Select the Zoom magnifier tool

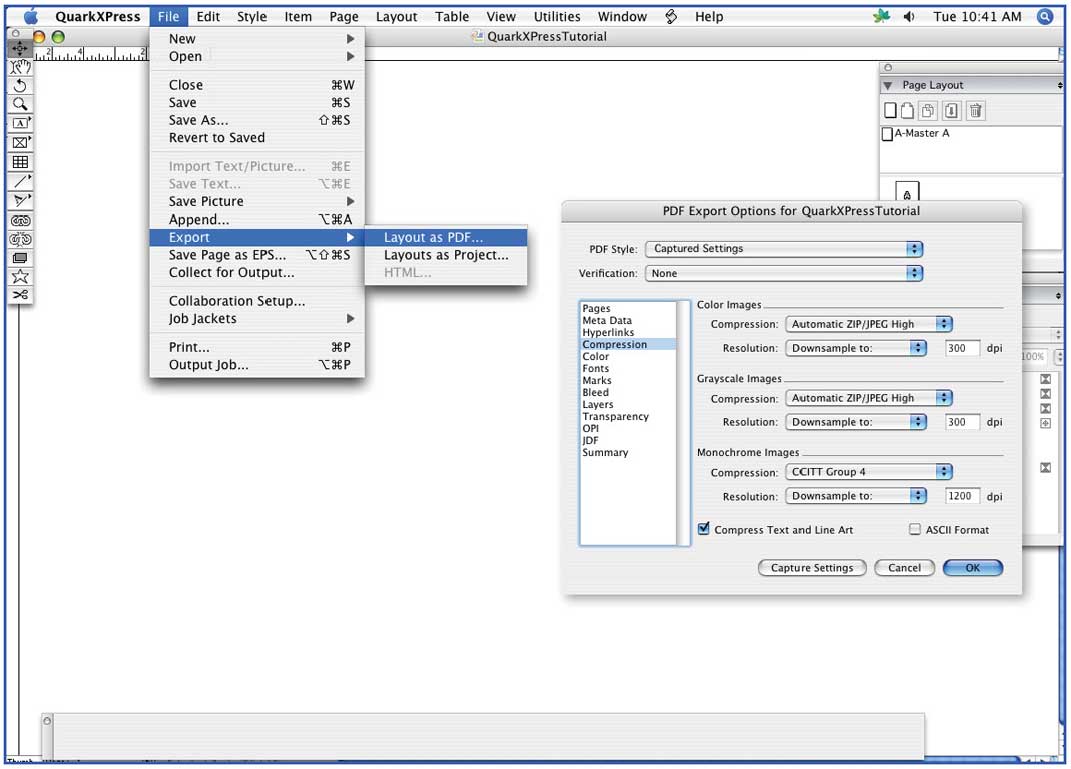tap(20, 104)
